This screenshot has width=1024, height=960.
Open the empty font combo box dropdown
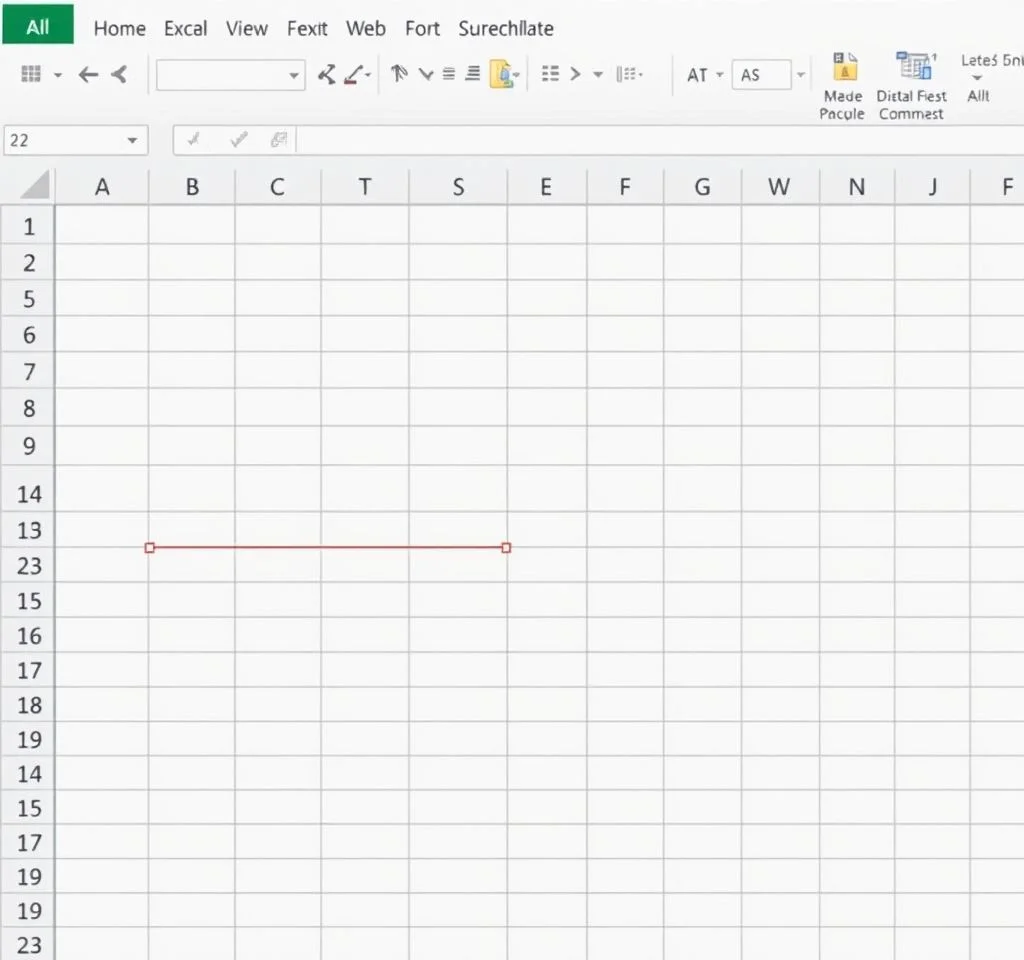294,75
